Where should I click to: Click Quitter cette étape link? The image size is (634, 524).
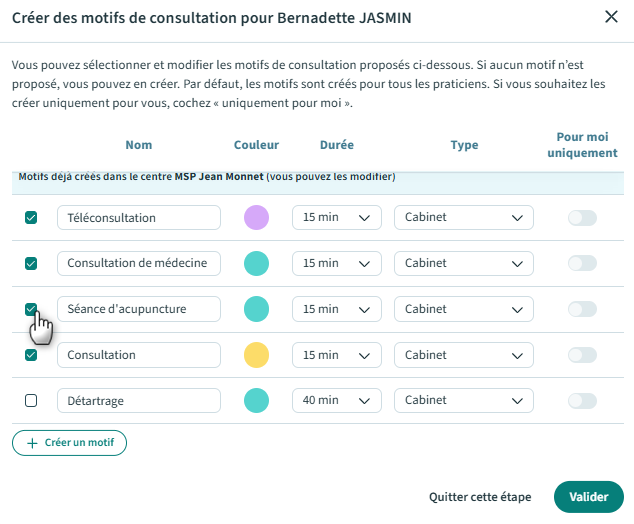[480, 497]
